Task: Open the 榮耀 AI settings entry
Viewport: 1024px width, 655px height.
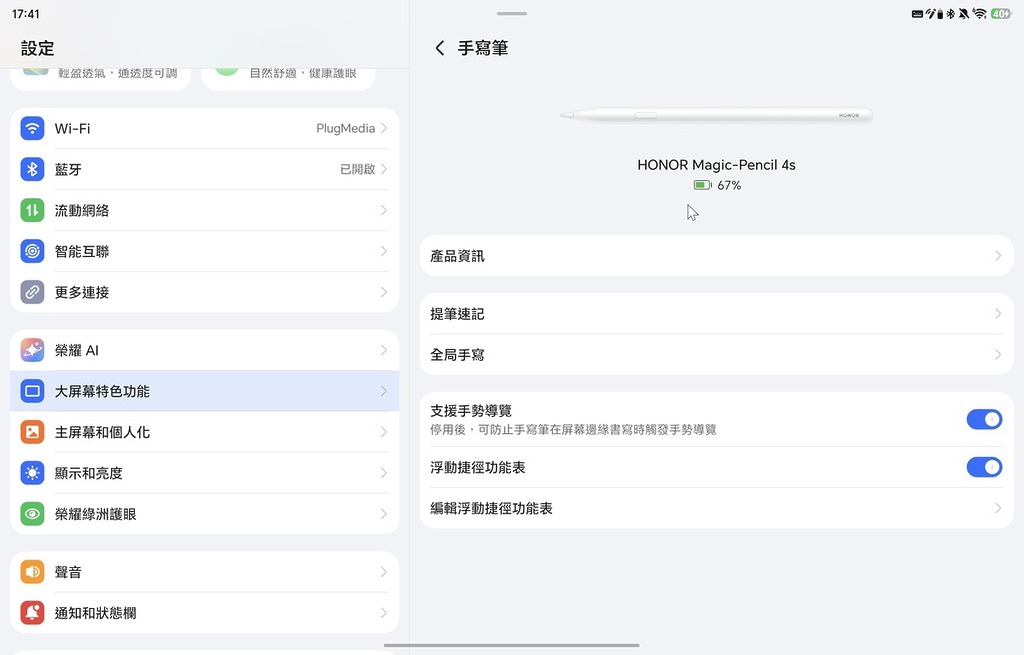Action: click(x=204, y=350)
